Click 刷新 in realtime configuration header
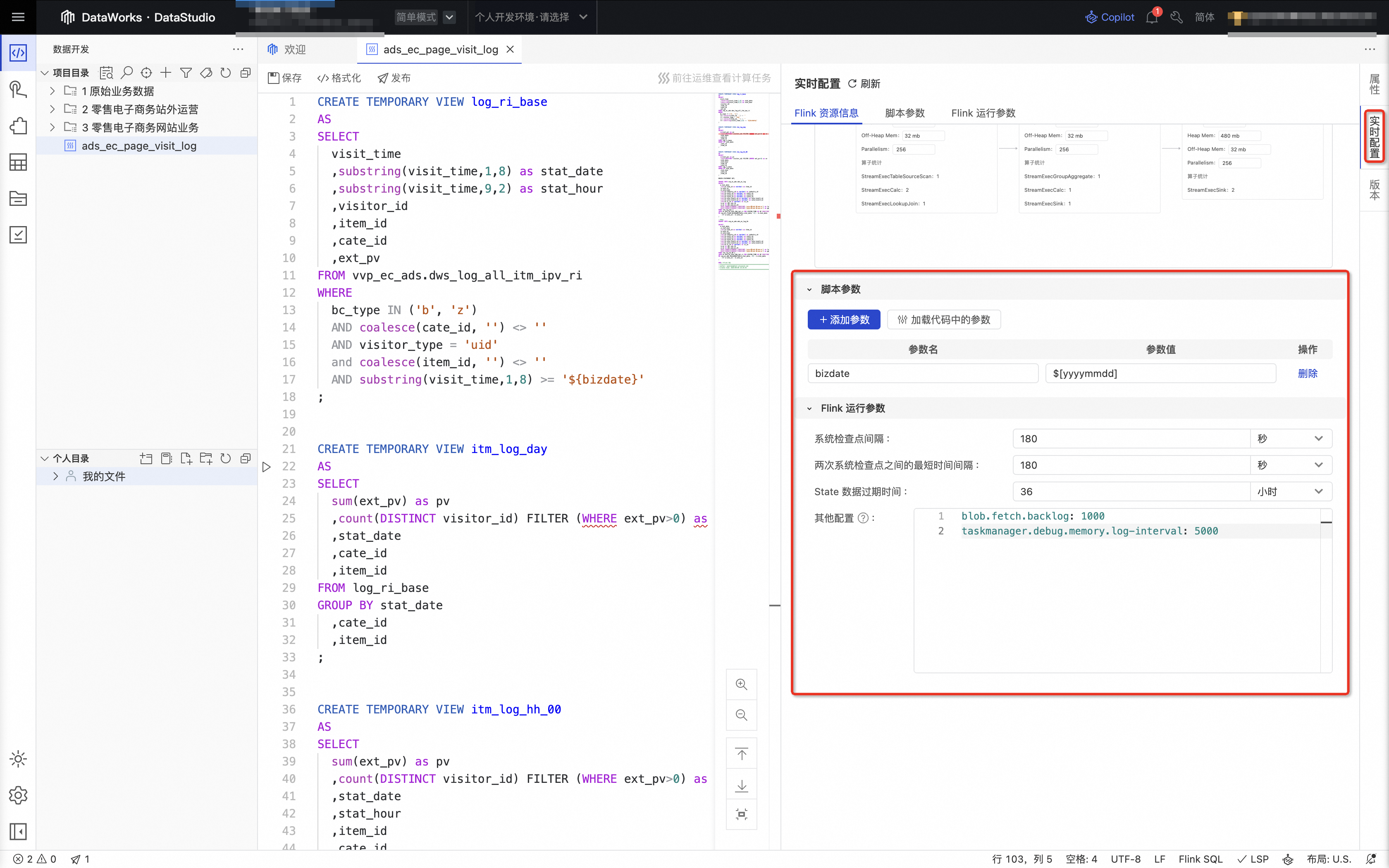 (x=864, y=84)
